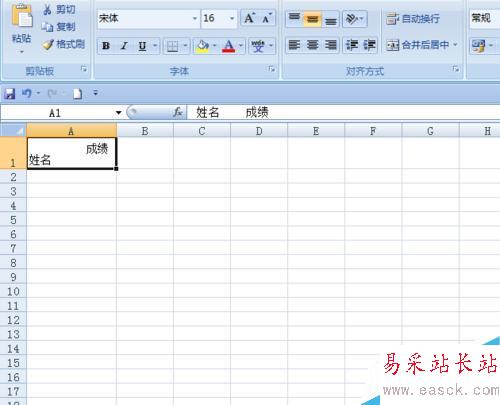Image resolution: width=500 pixels, height=405 pixels.
Task: Toggle bold formatting
Action: (106, 46)
